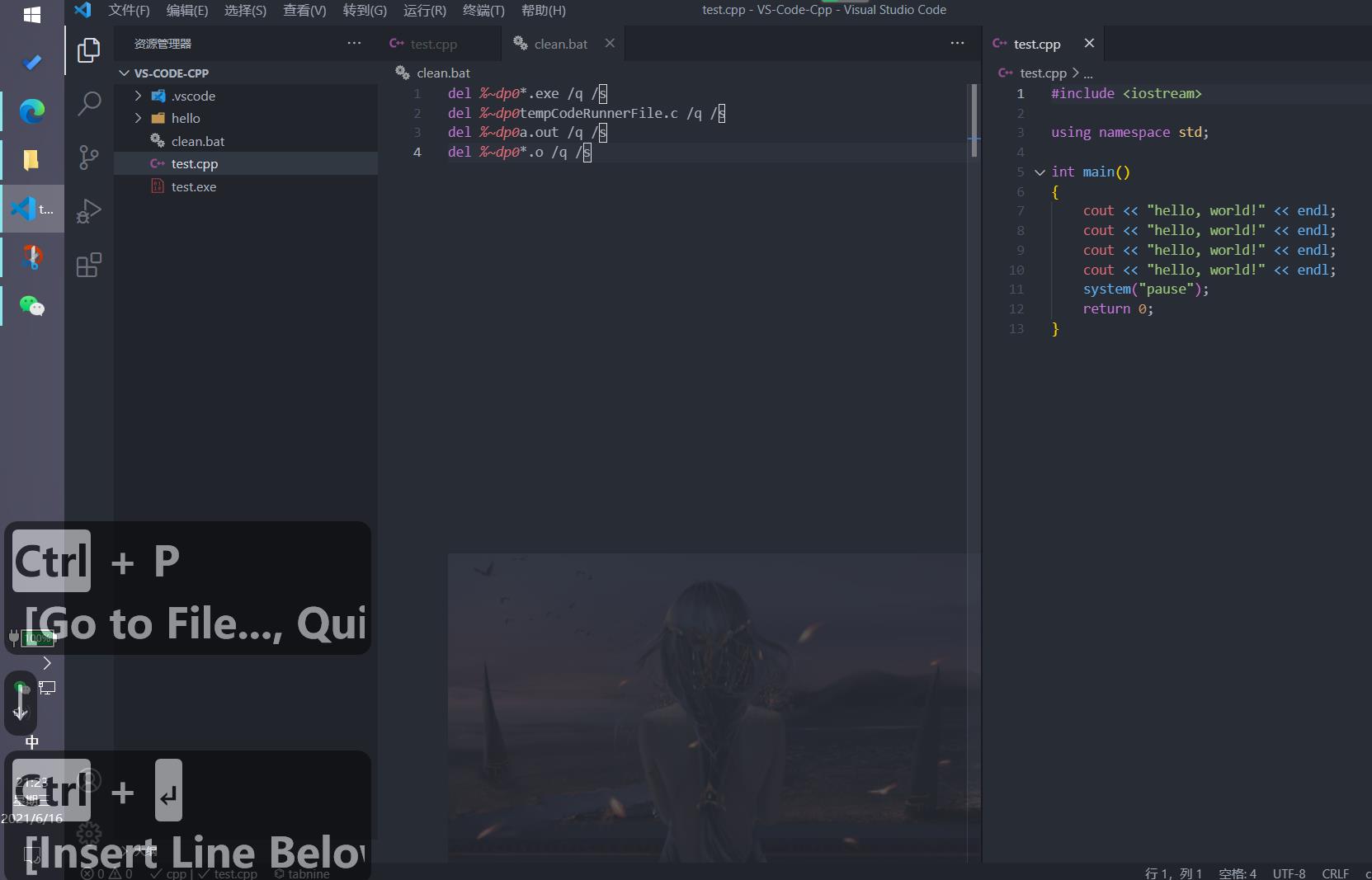Close the clean.bat tab
Image resolution: width=1372 pixels, height=880 pixels.
coord(610,43)
